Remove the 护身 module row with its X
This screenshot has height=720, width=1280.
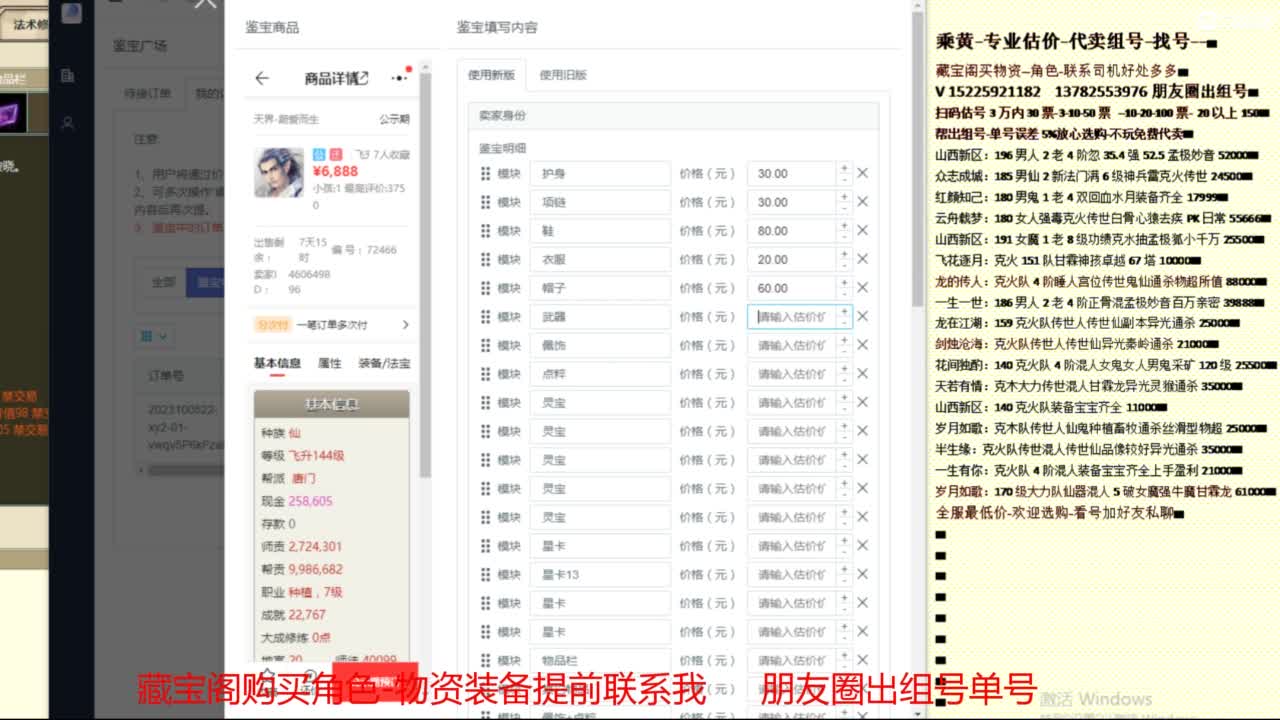(862, 173)
